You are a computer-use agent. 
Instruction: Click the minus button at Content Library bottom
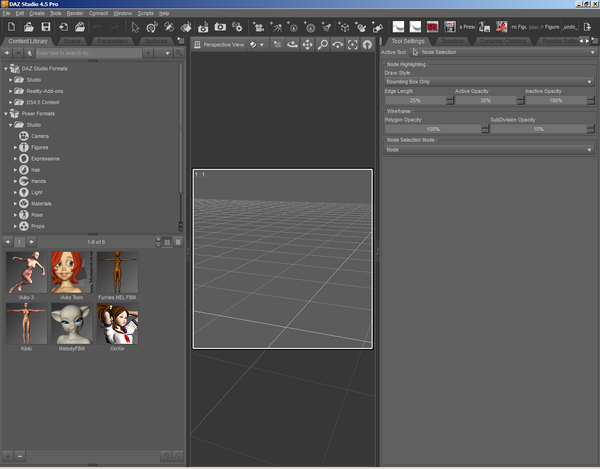20,456
